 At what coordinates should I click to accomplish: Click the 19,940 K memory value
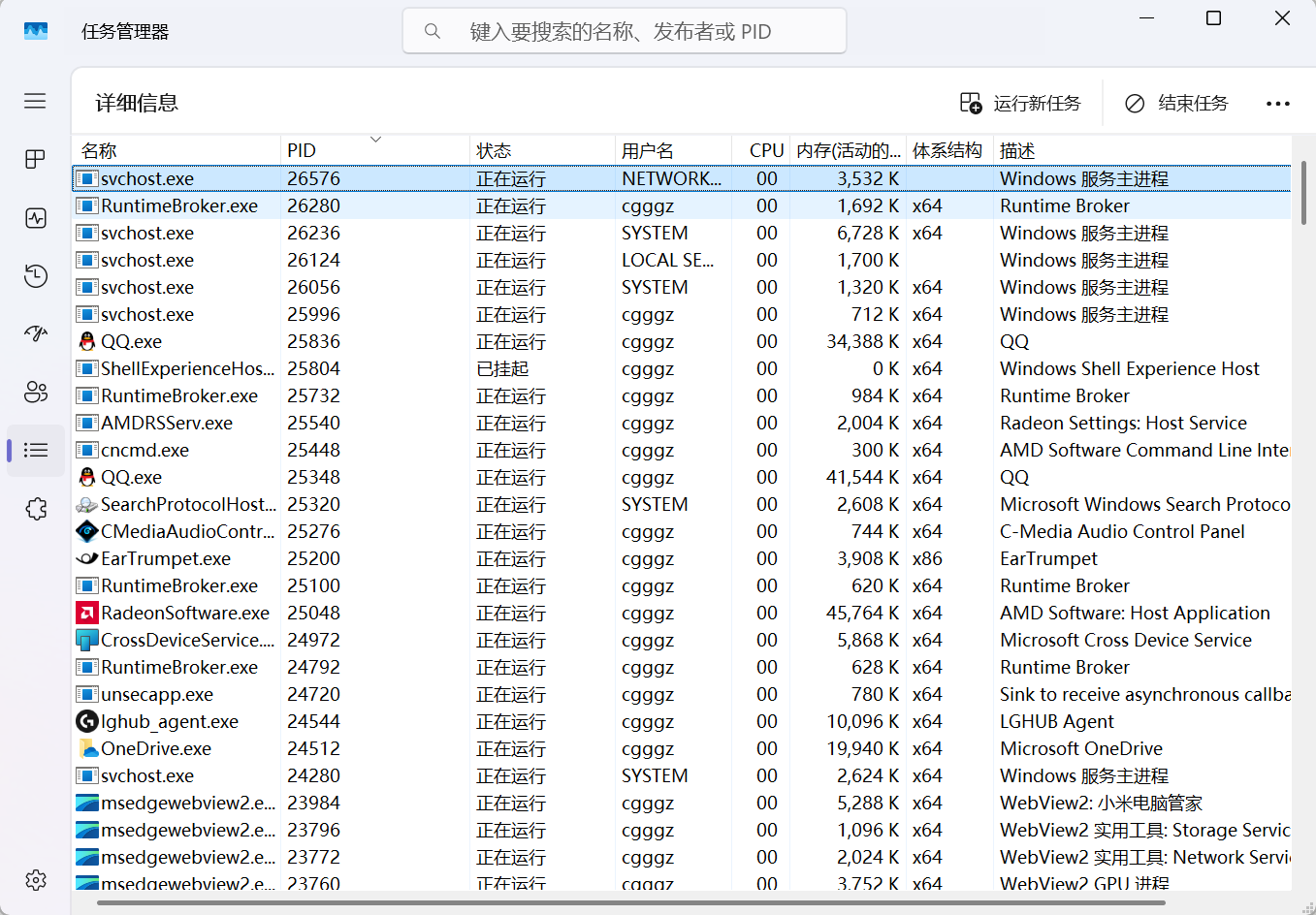863,748
